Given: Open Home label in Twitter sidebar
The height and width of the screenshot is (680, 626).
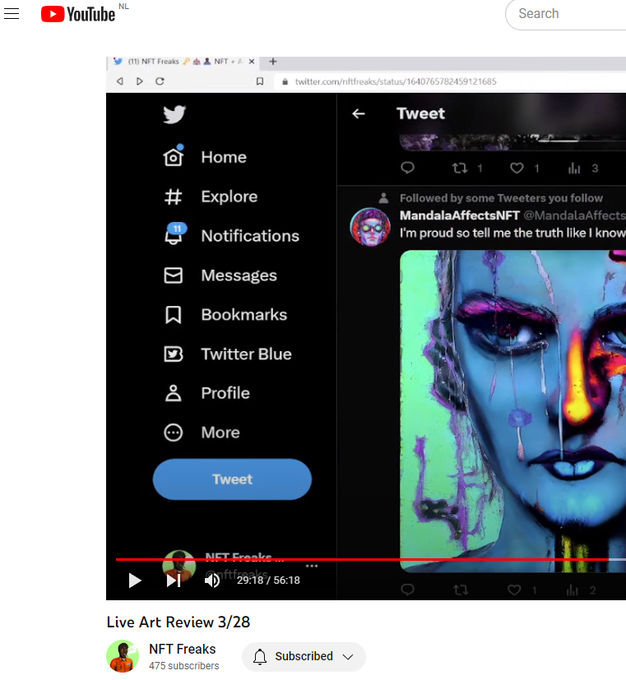Looking at the screenshot, I should [x=224, y=157].
